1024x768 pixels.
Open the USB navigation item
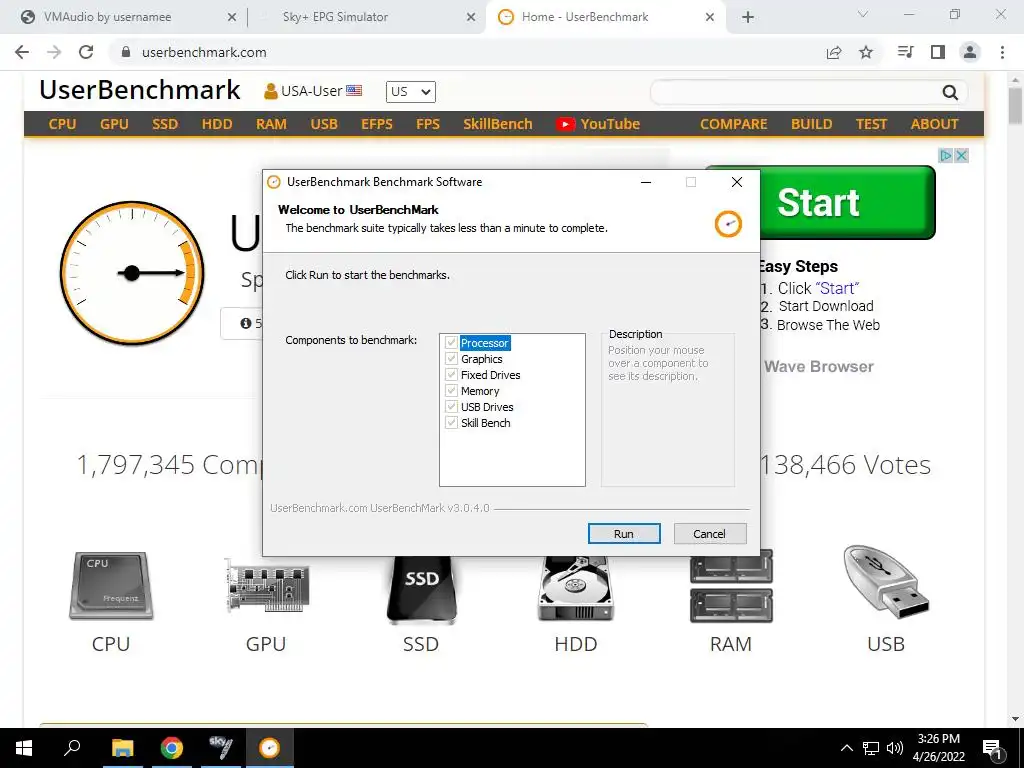(324, 124)
